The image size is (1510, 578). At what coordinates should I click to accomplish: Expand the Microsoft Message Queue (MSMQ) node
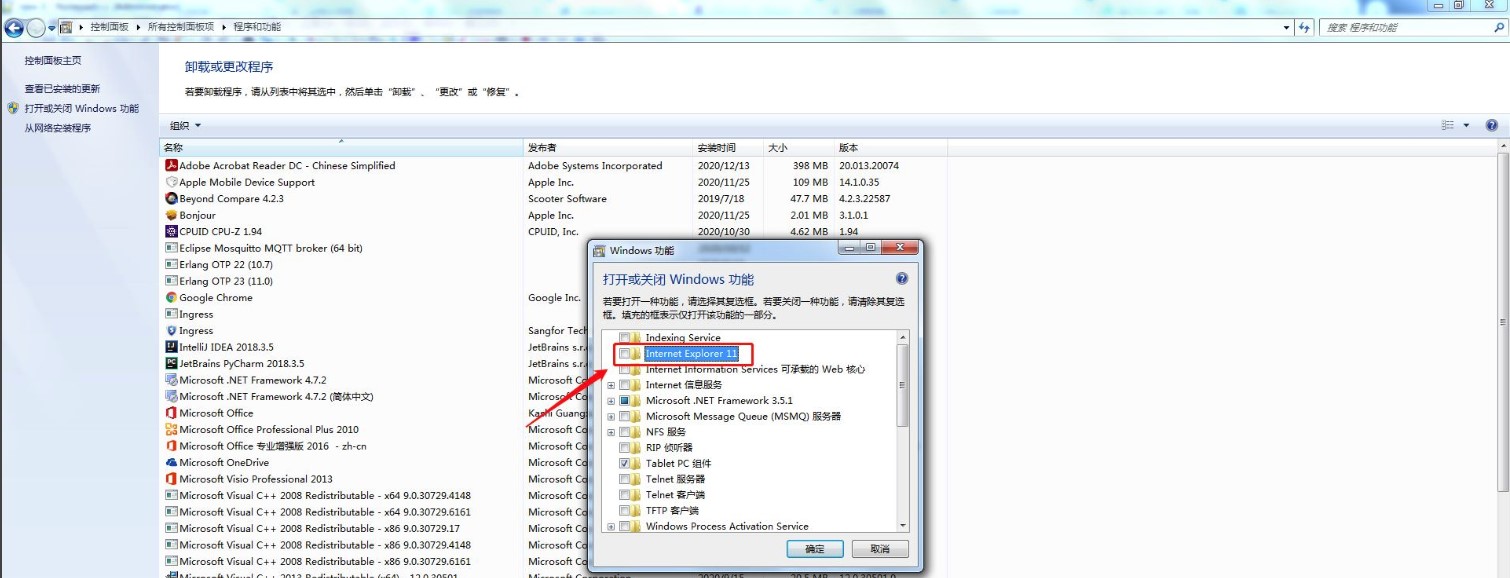611,416
